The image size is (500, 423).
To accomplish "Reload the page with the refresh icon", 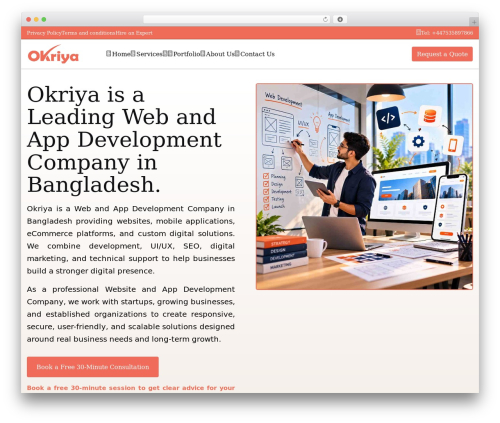I will [325, 19].
